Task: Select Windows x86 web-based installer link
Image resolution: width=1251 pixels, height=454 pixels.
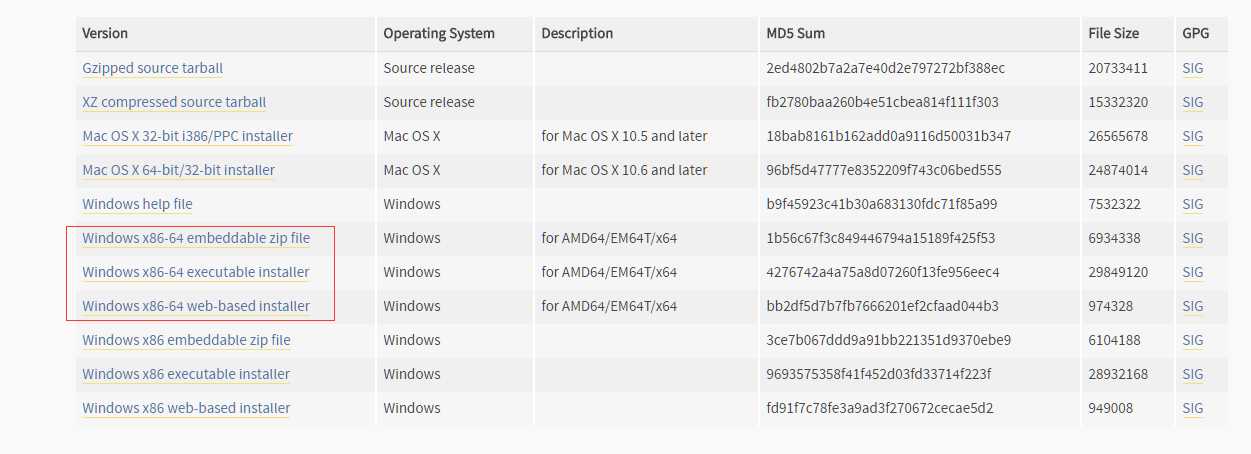Action: pos(186,408)
